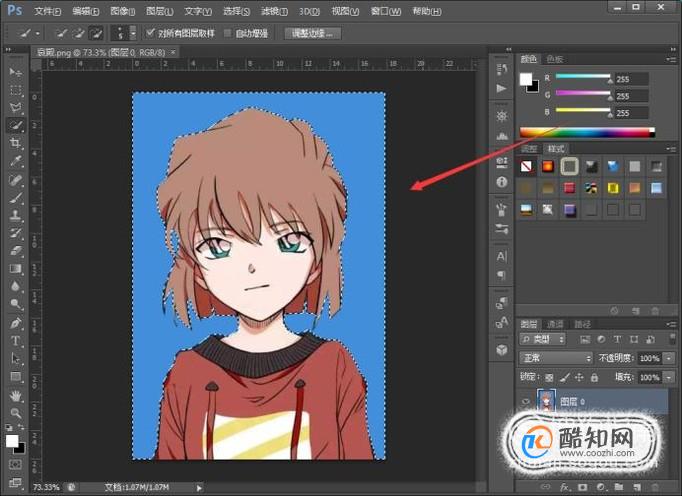682x496 pixels.
Task: Hide 图层 0 with eye icon
Action: [525, 401]
